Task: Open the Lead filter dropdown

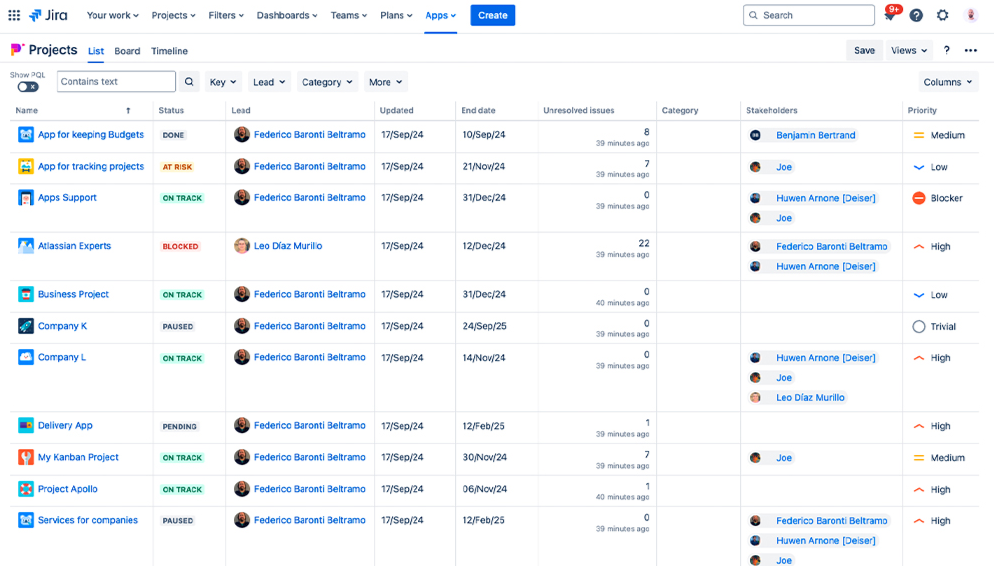Action: tap(269, 82)
